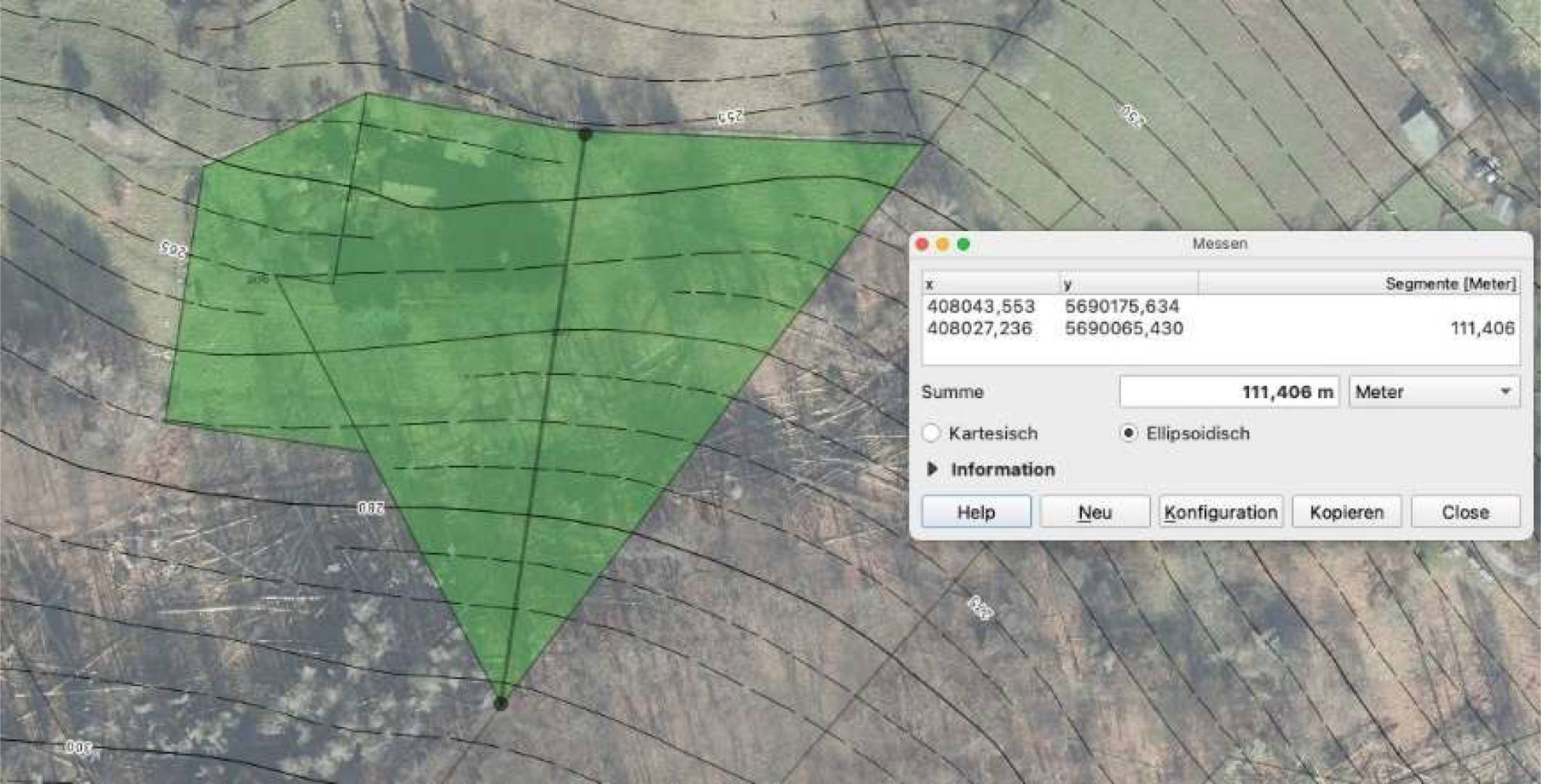Click the Close button in Messen dialog
1541x784 pixels.
coord(1465,512)
